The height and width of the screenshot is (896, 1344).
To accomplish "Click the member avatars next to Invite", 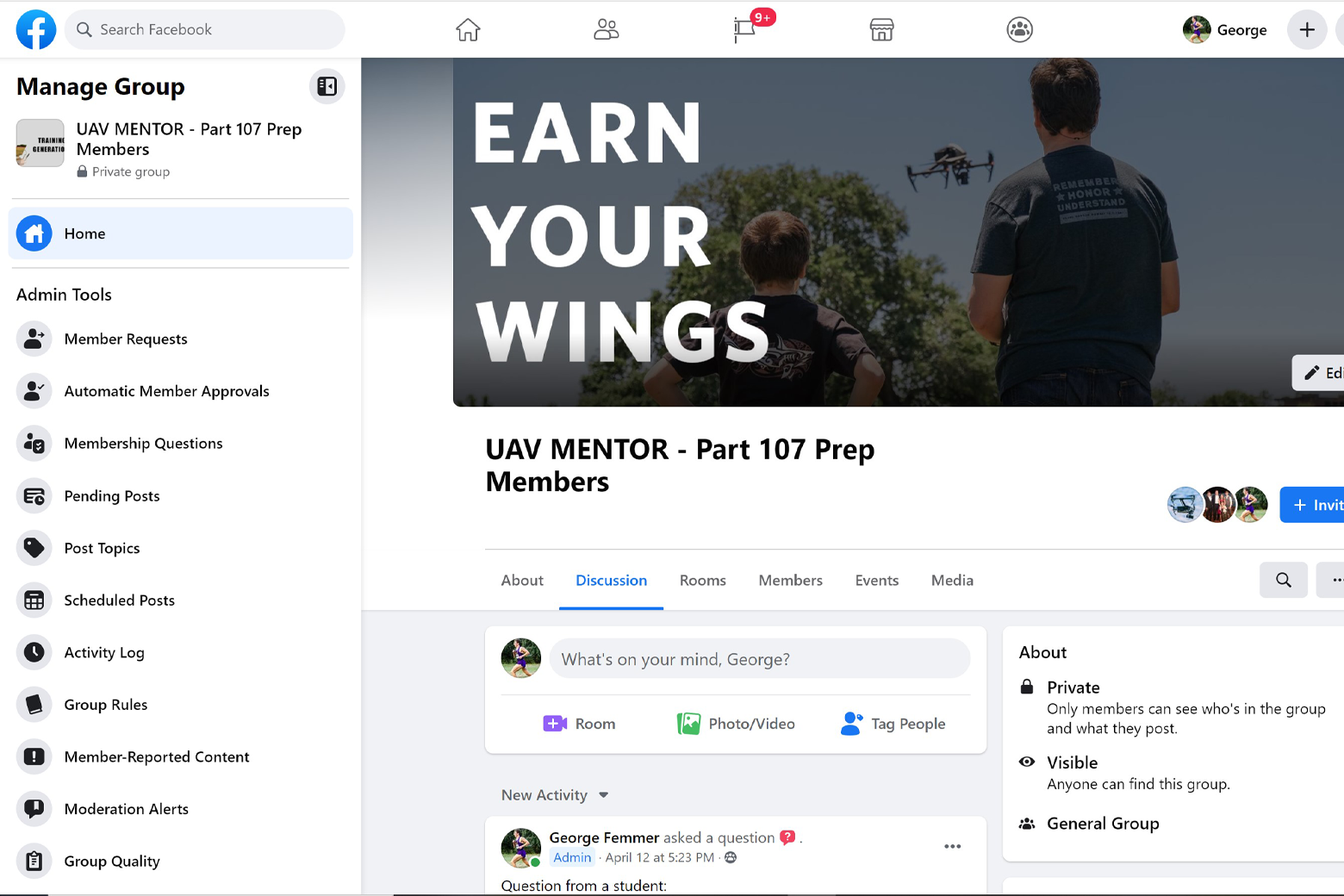I will click(1217, 505).
